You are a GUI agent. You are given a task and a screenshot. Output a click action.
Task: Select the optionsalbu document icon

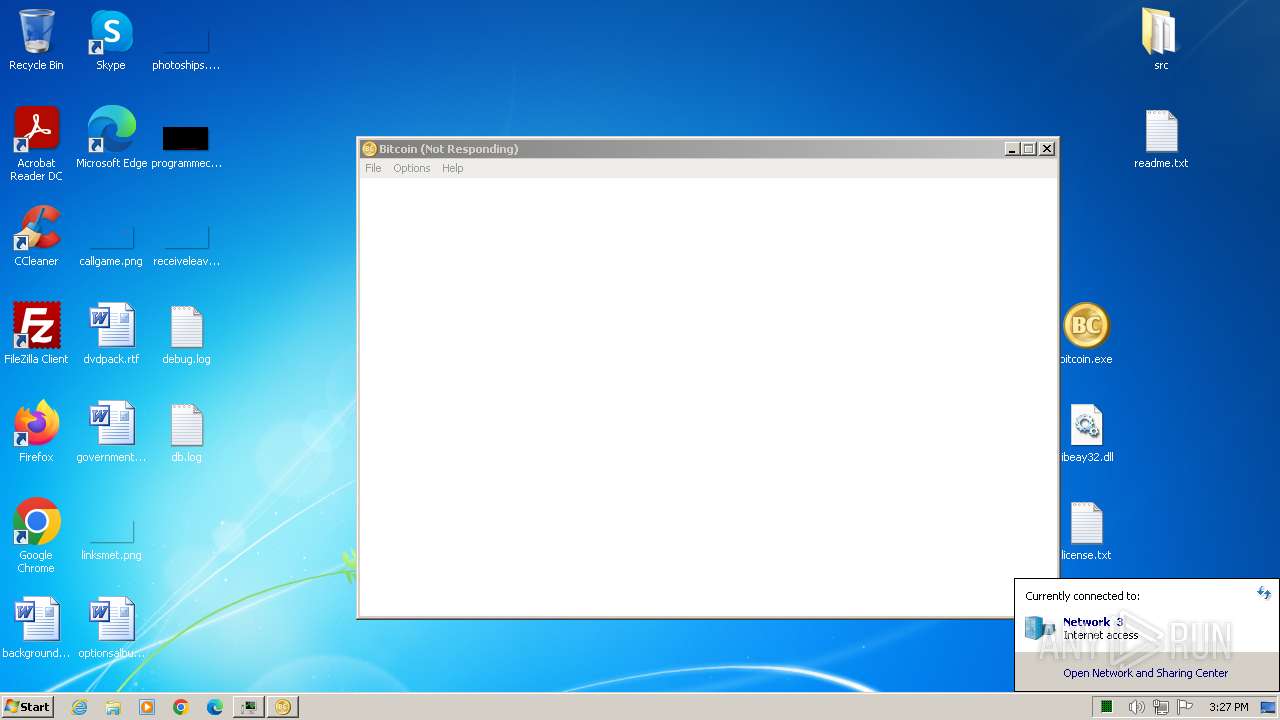coord(111,628)
